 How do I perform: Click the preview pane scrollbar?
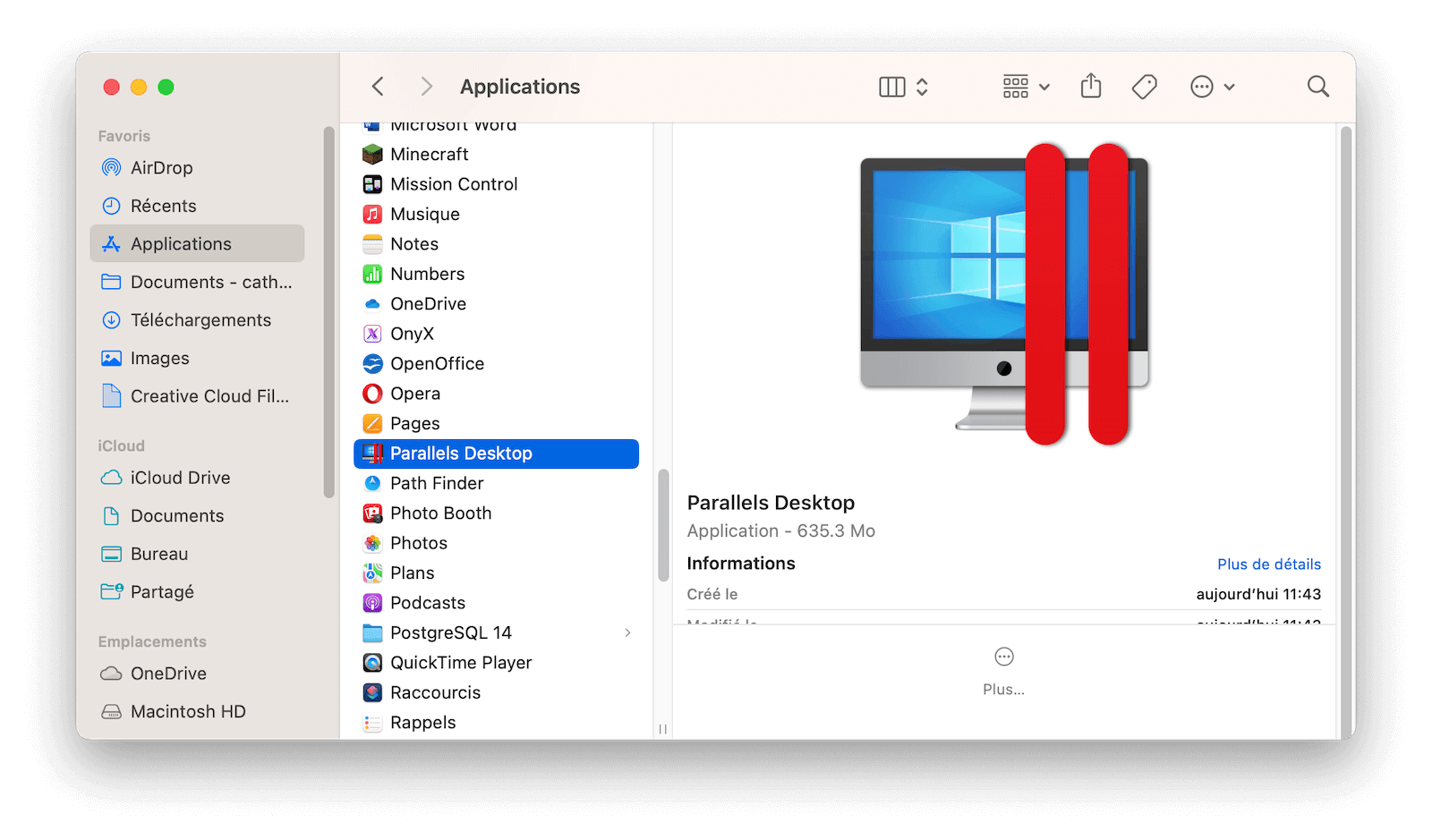click(1346, 432)
